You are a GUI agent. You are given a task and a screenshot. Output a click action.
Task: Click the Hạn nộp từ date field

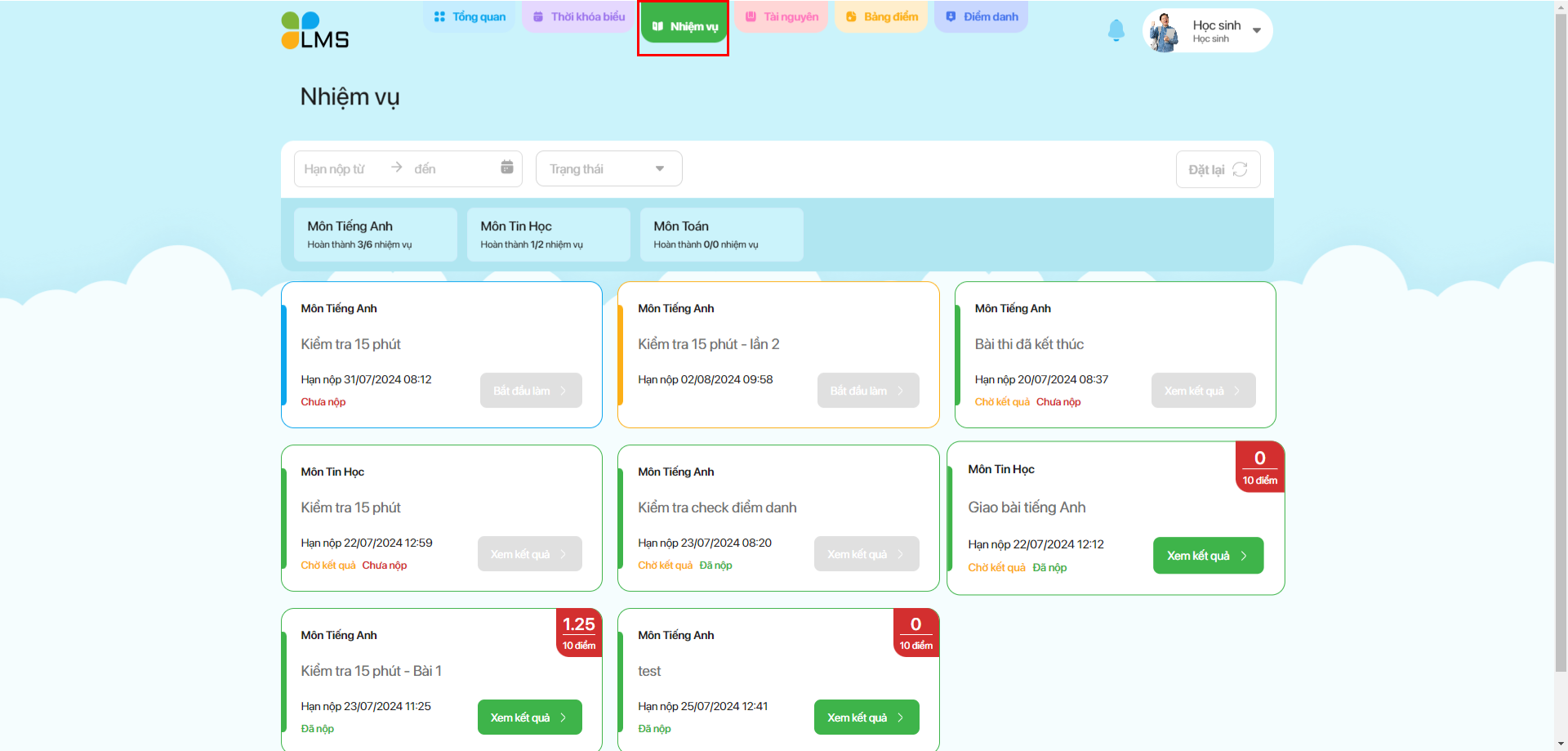tap(335, 169)
